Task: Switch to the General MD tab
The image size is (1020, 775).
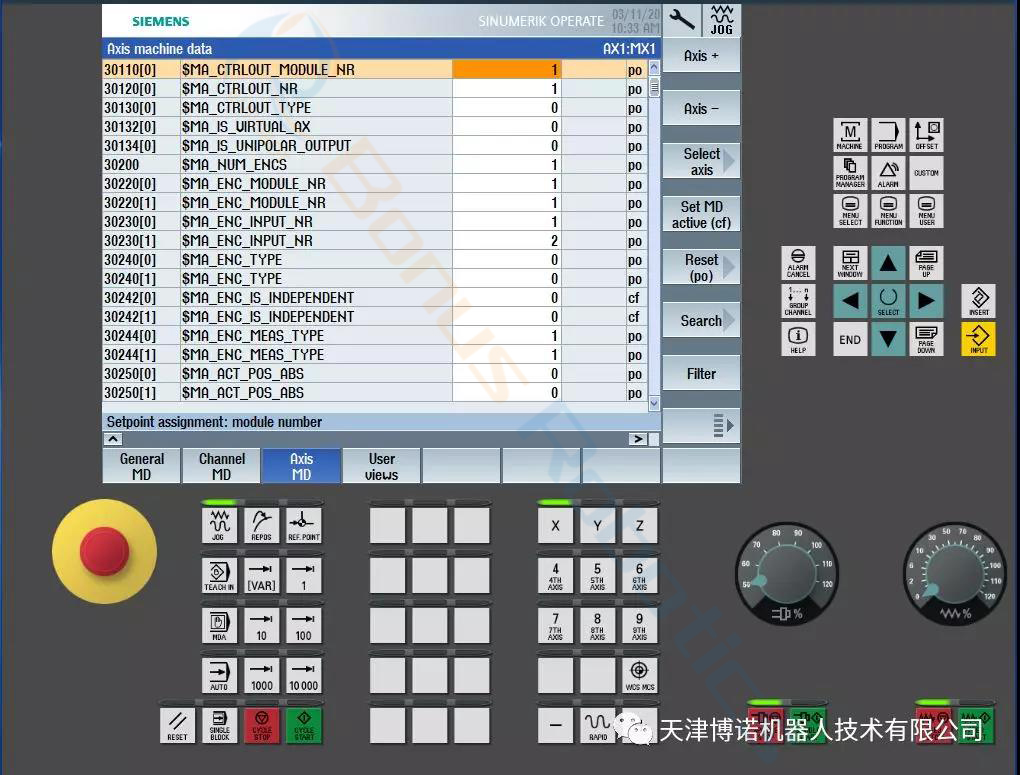Action: [x=142, y=466]
